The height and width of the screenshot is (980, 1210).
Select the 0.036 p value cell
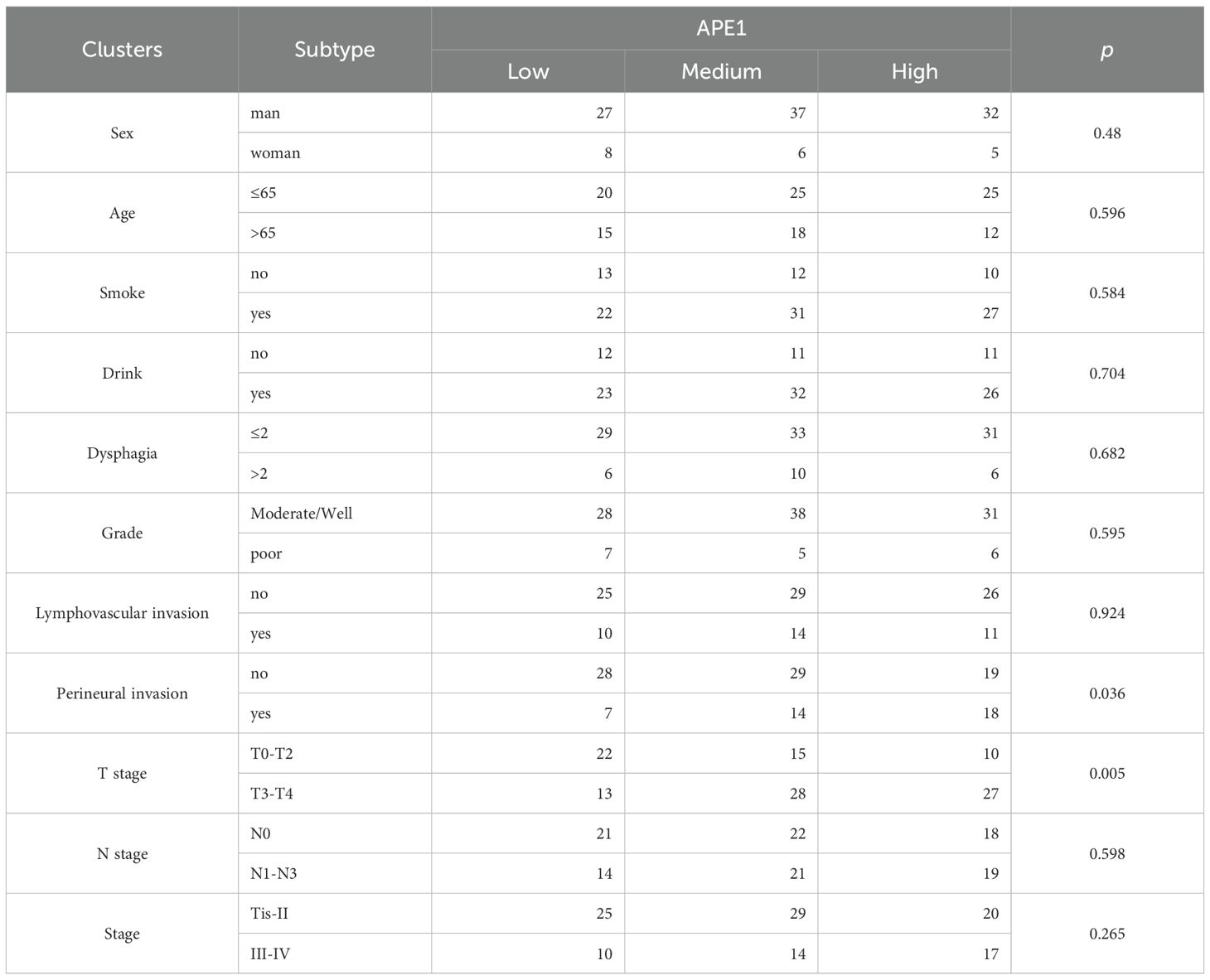[1106, 693]
